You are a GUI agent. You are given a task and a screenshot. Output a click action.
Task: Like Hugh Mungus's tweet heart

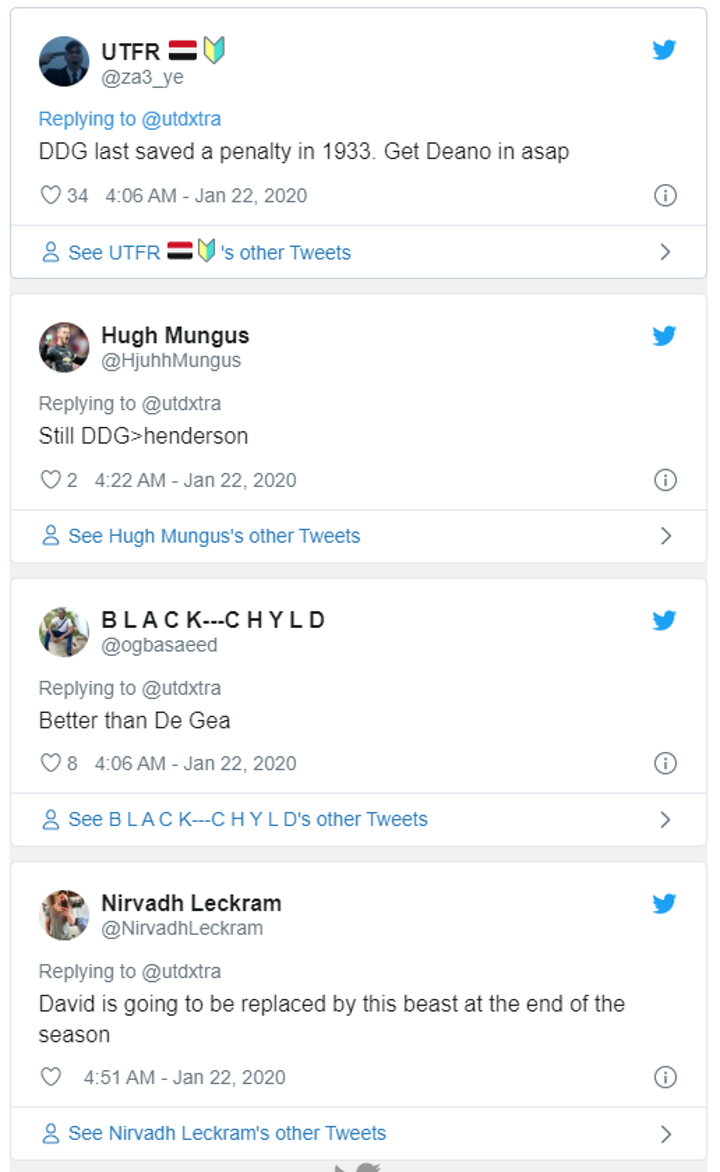tap(50, 480)
